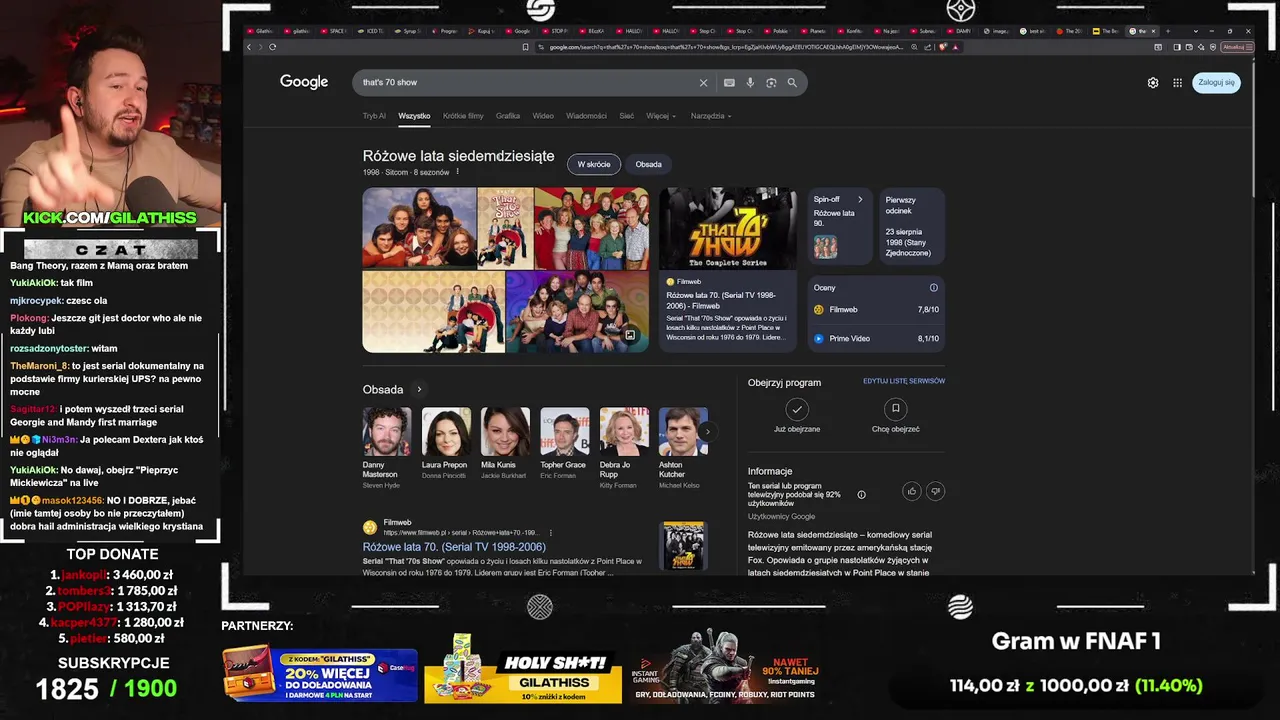Open Danny Masterson cast photo
The image size is (1280, 720).
(x=387, y=432)
